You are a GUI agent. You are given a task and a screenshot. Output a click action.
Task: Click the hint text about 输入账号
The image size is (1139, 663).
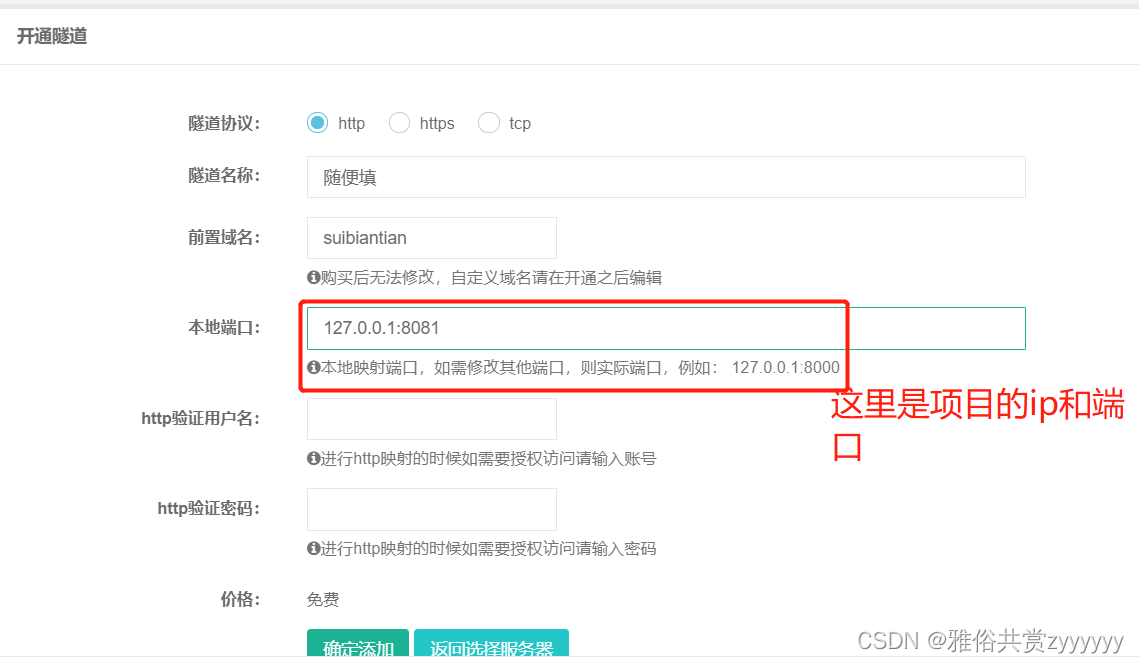[x=488, y=458]
